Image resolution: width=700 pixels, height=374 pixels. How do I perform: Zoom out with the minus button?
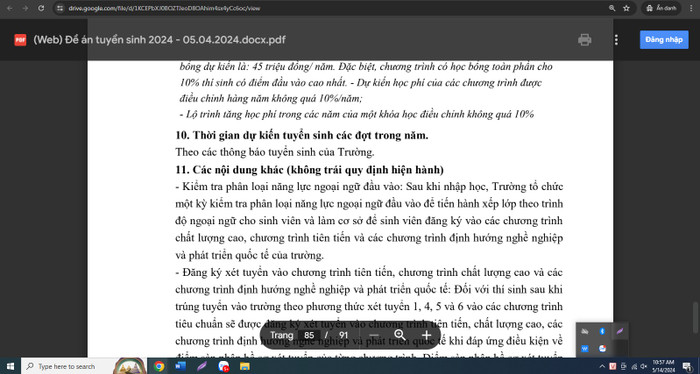(x=374, y=335)
